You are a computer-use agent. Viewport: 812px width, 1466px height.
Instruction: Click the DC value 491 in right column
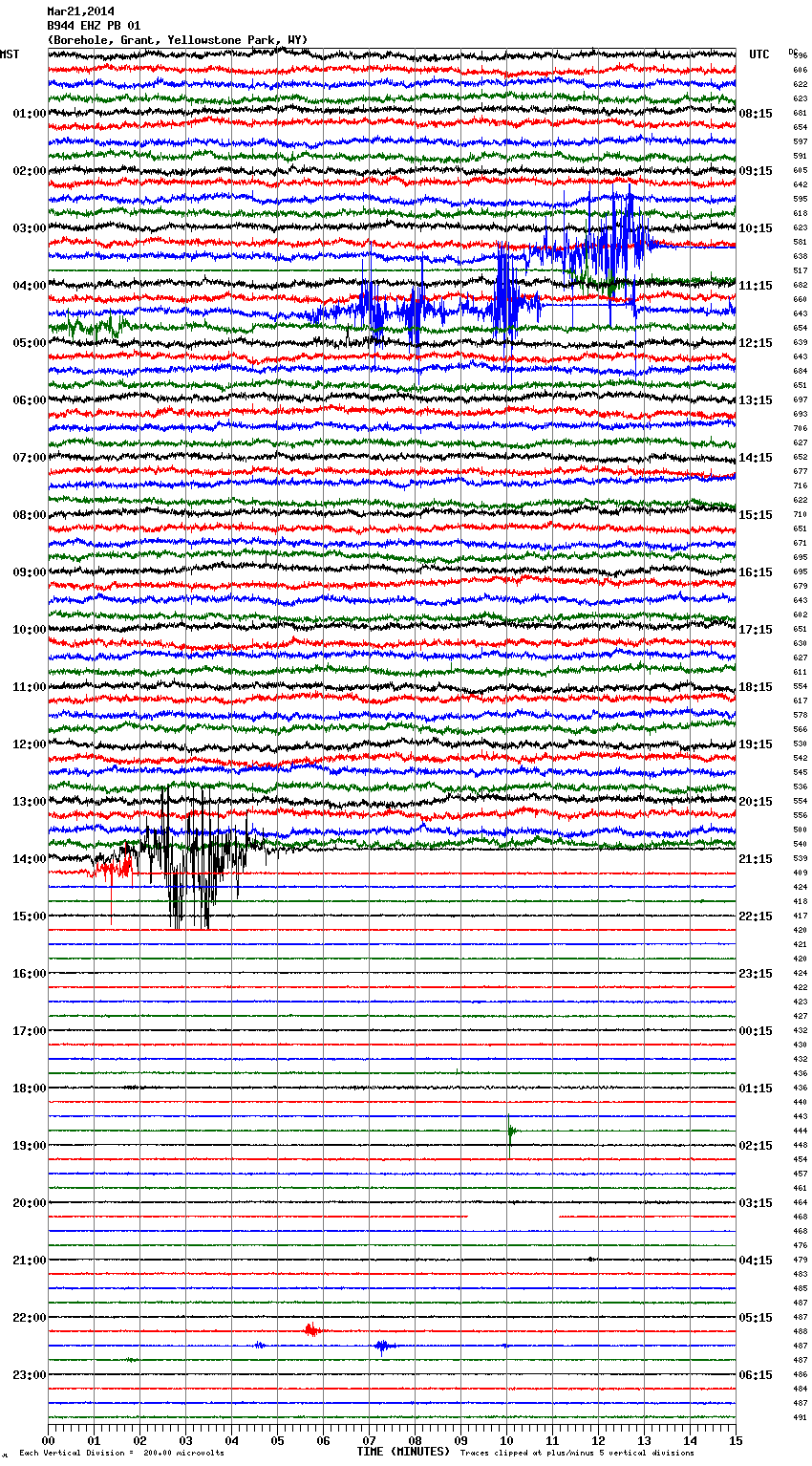(x=800, y=1418)
